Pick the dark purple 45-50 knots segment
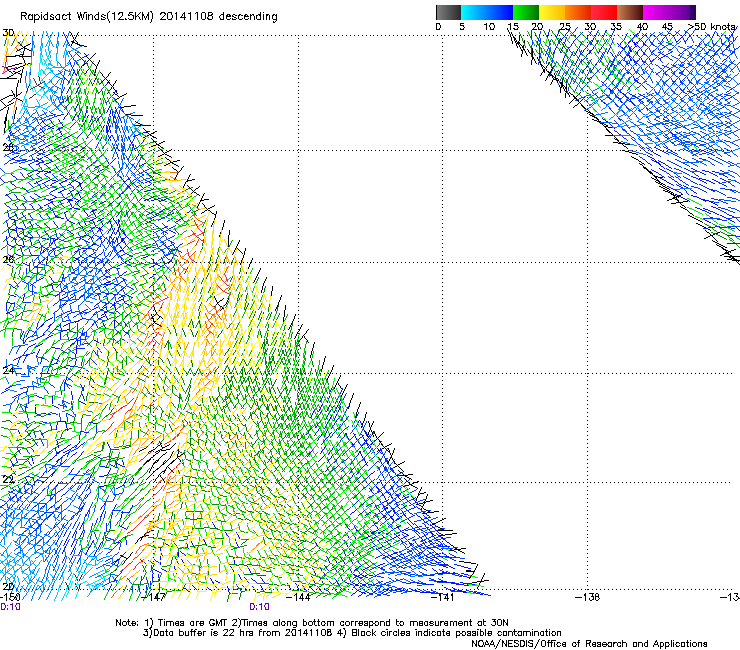 click(682, 12)
